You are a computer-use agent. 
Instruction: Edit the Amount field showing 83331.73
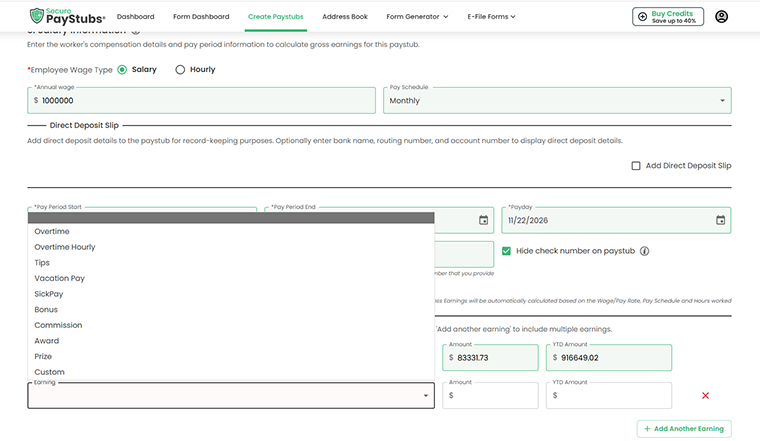point(490,358)
